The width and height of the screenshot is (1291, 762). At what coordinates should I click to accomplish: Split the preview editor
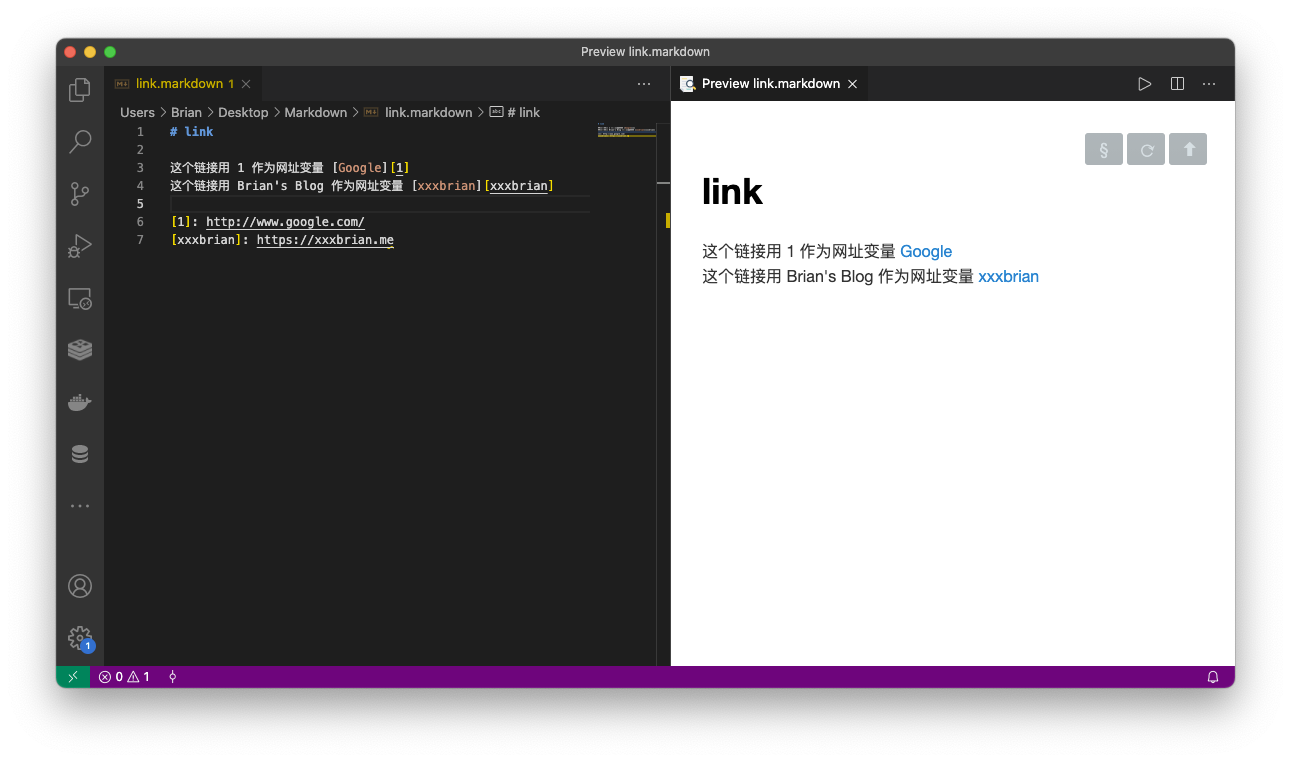click(1177, 84)
